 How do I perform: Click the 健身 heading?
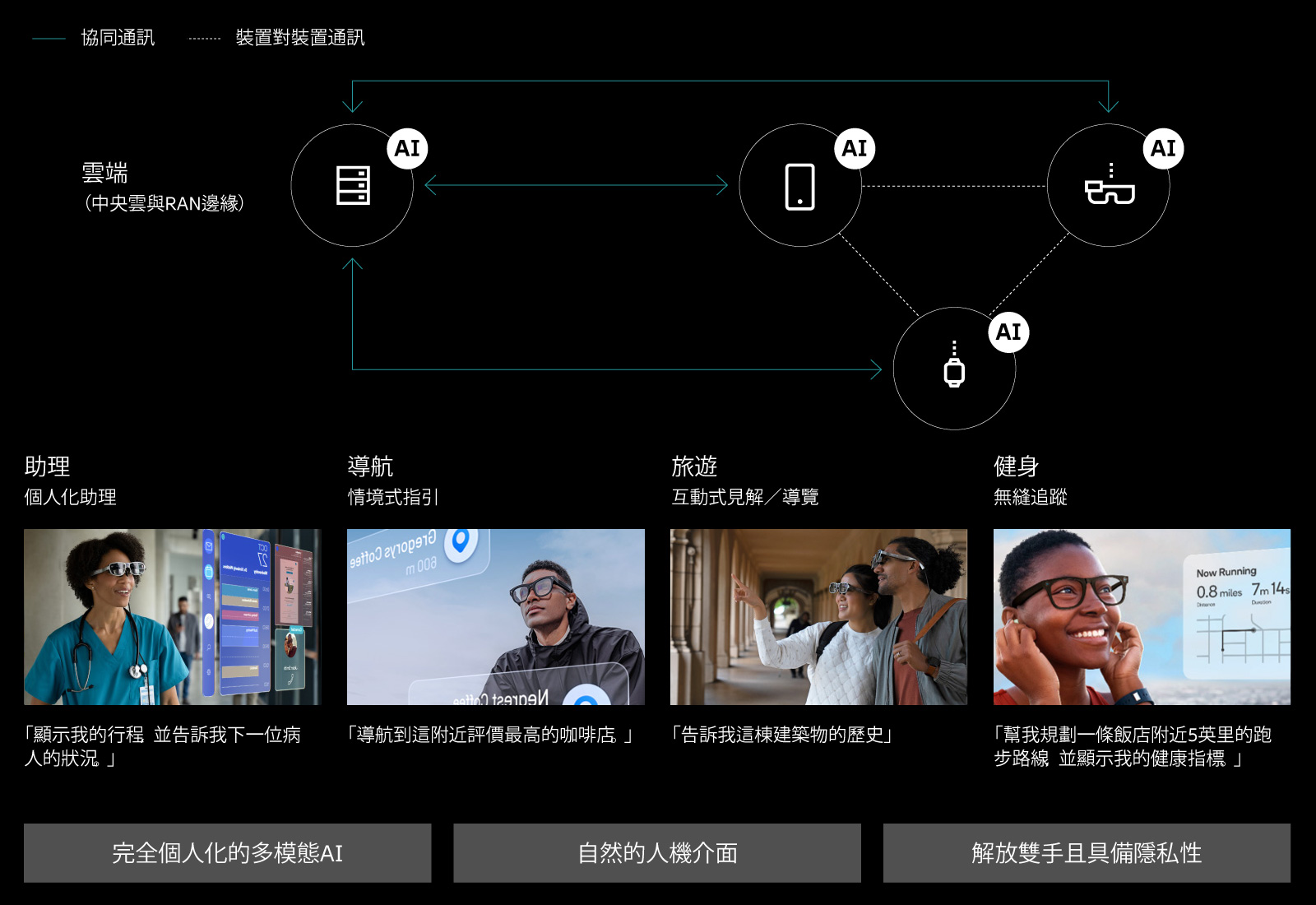pos(1017,466)
